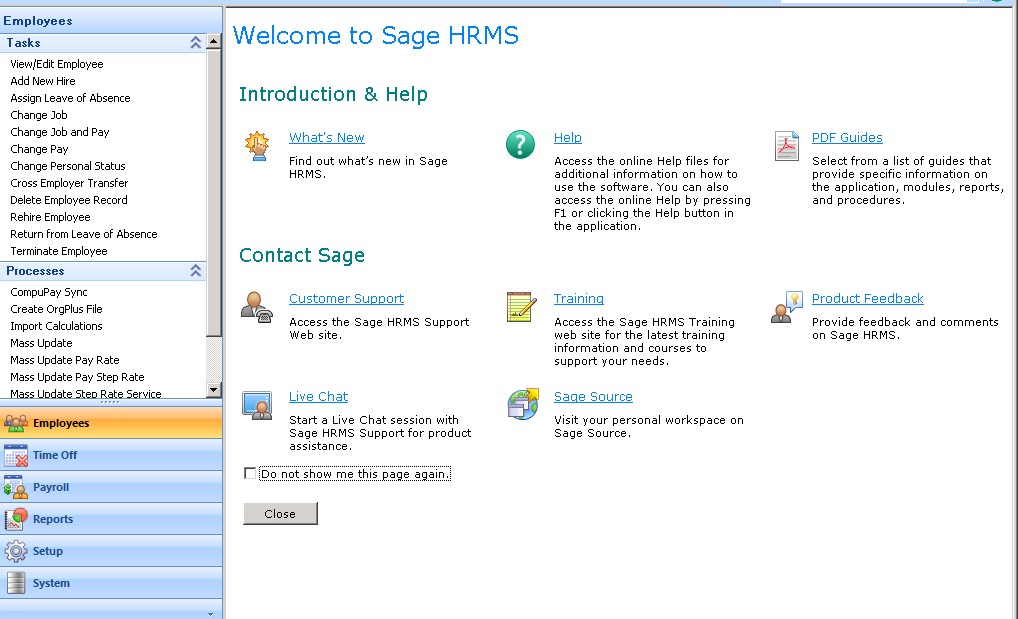Run Mass Update Step Rate Service process

[x=86, y=393]
